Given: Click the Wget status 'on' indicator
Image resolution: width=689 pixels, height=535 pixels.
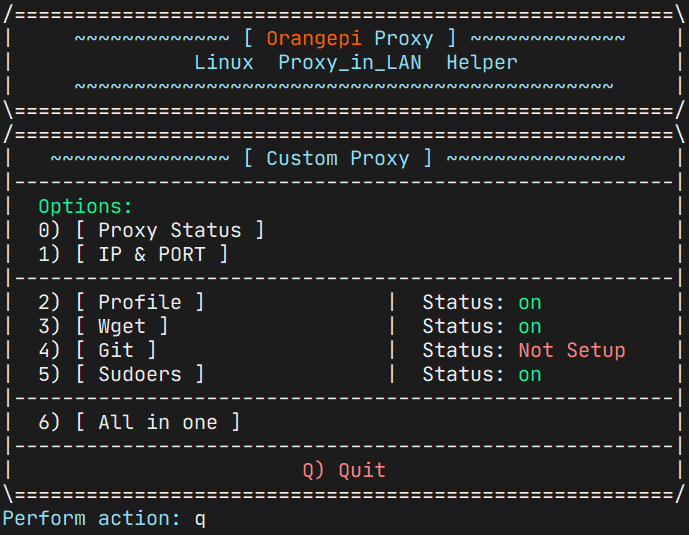Looking at the screenshot, I should [x=530, y=327].
